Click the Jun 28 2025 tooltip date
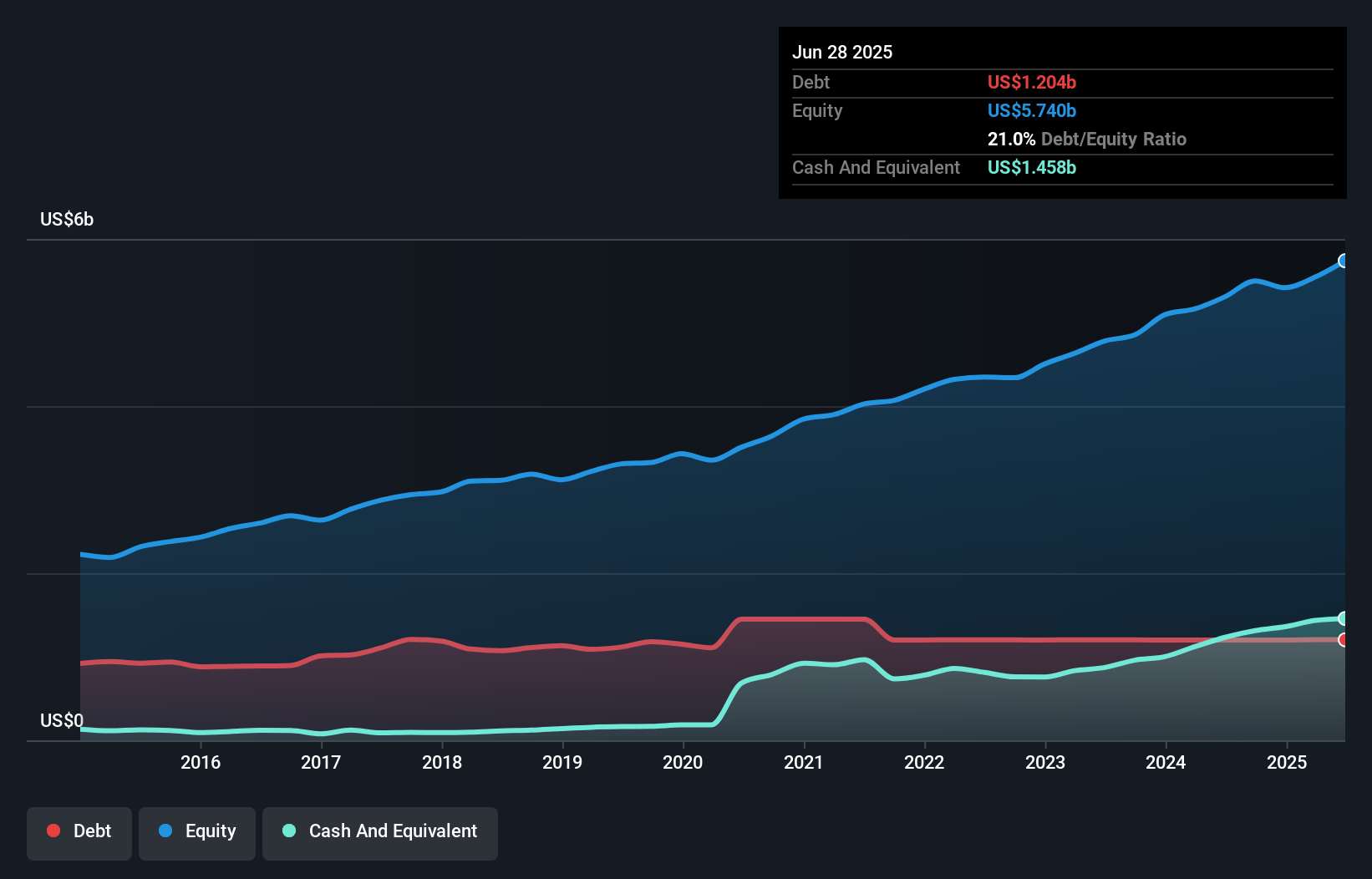 (842, 52)
